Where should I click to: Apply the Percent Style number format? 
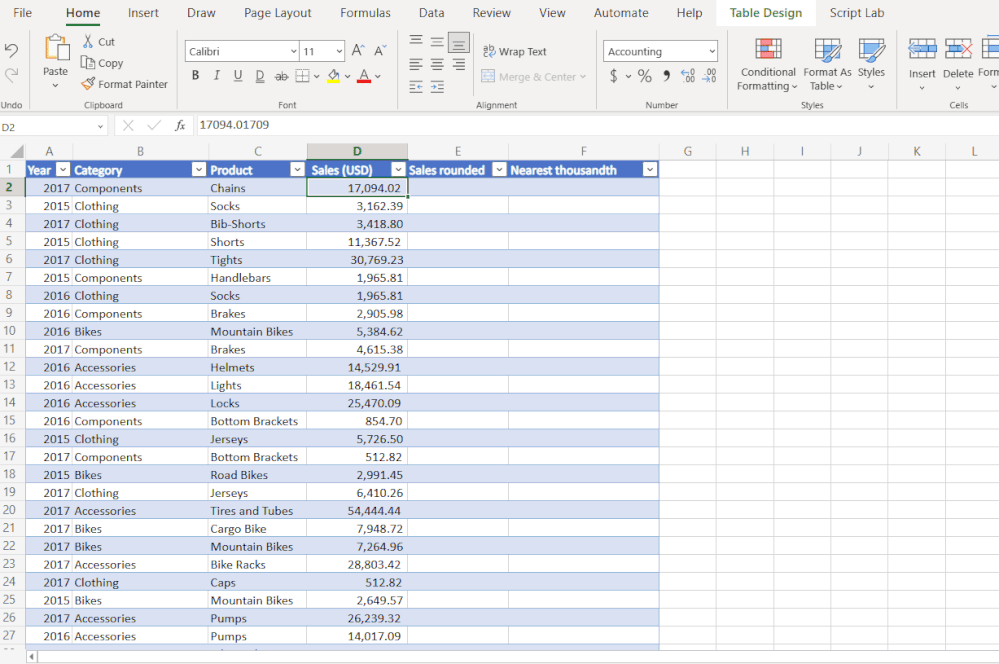pos(644,75)
